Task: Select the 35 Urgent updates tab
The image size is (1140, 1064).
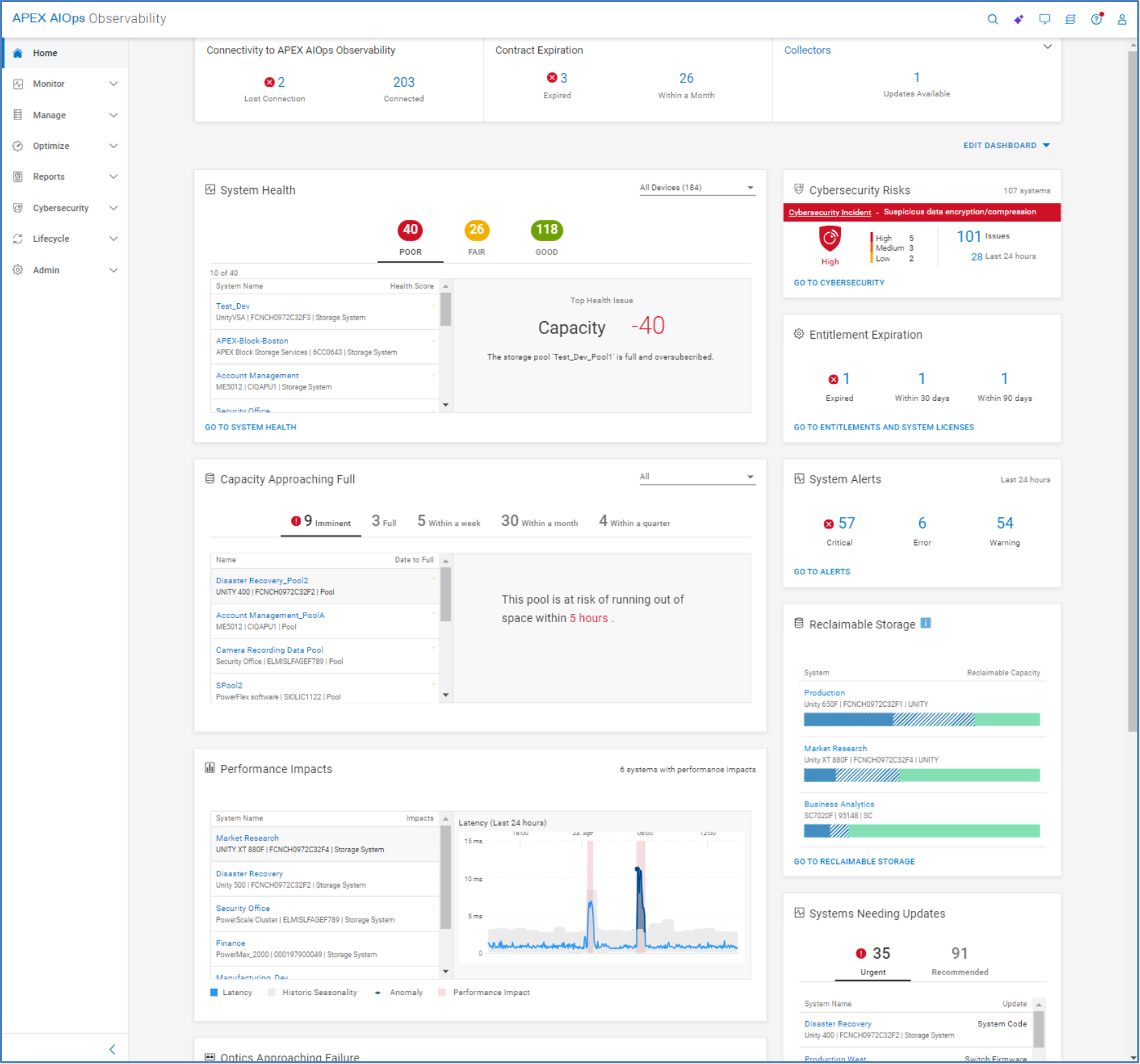Action: 873,960
